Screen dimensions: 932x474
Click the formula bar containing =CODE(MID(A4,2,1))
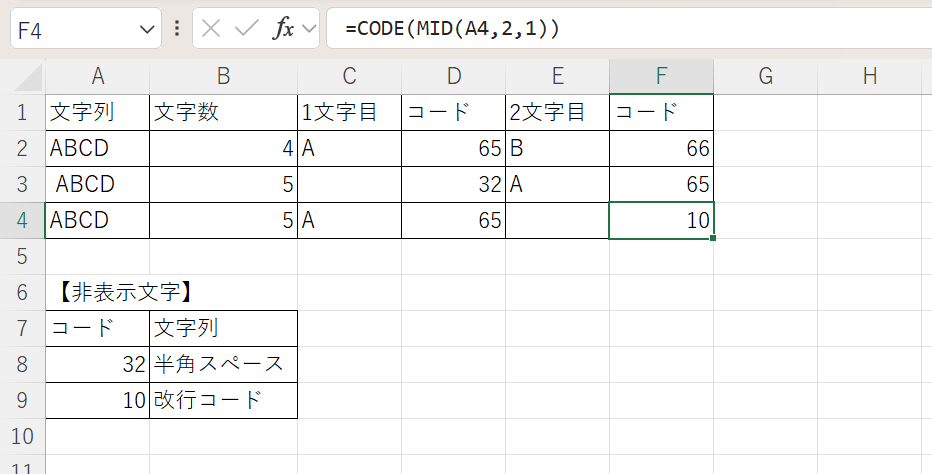point(629,28)
